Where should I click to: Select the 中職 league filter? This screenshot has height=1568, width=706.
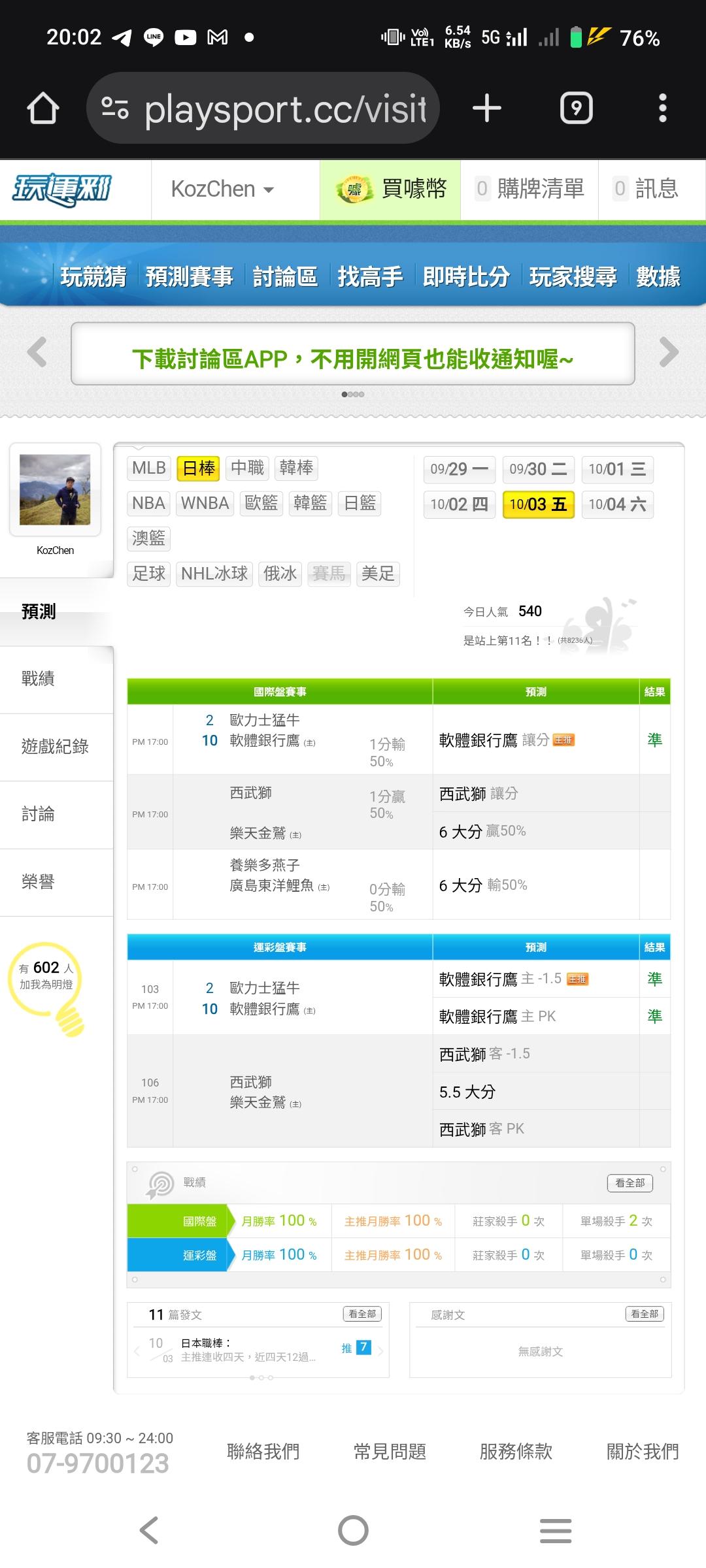pos(247,468)
